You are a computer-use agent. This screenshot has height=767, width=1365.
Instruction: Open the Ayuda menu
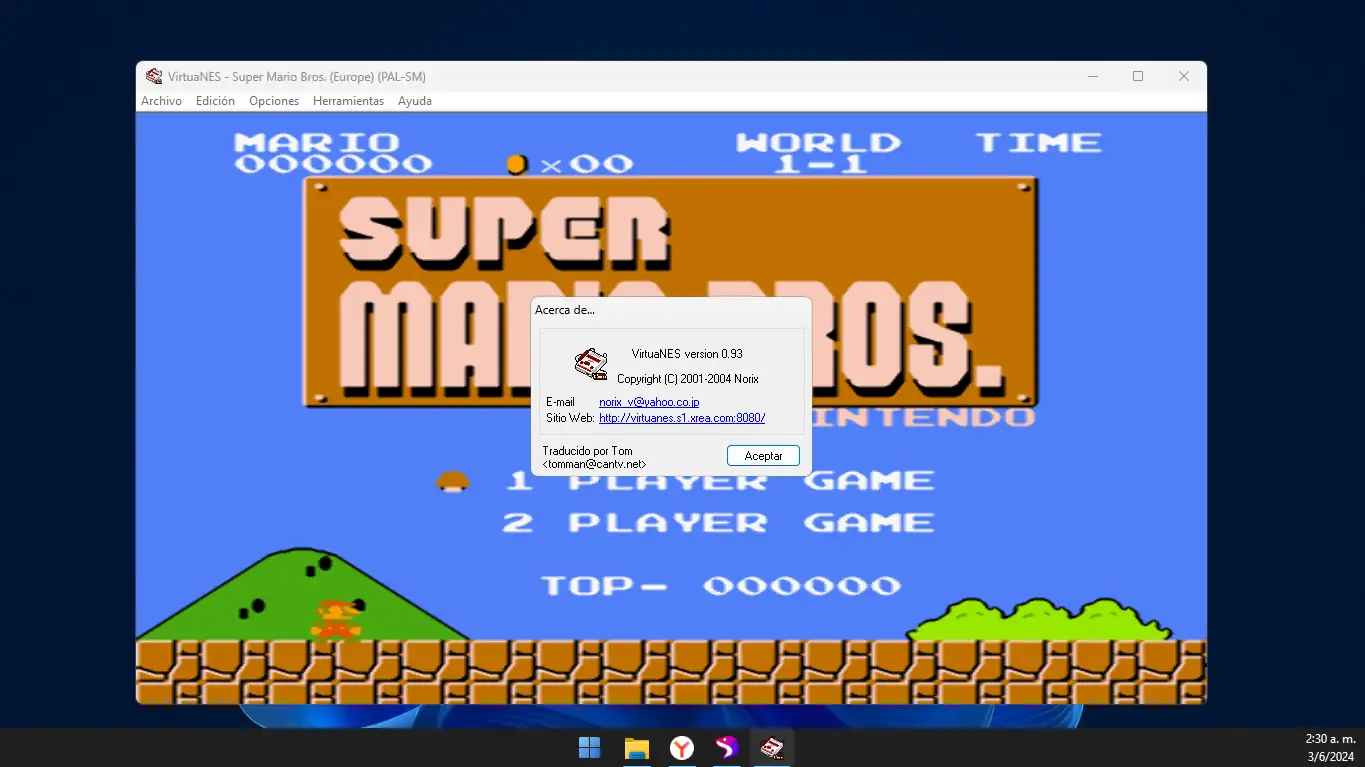click(415, 101)
